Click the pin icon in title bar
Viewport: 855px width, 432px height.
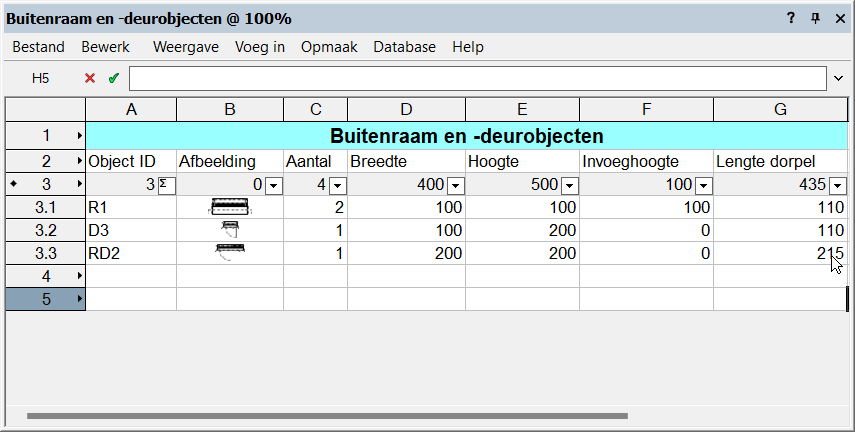pos(815,18)
